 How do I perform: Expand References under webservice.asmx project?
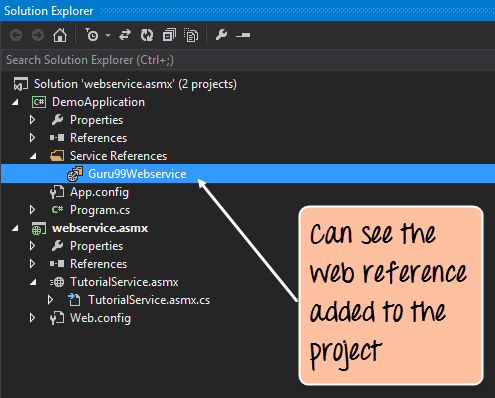click(32, 264)
